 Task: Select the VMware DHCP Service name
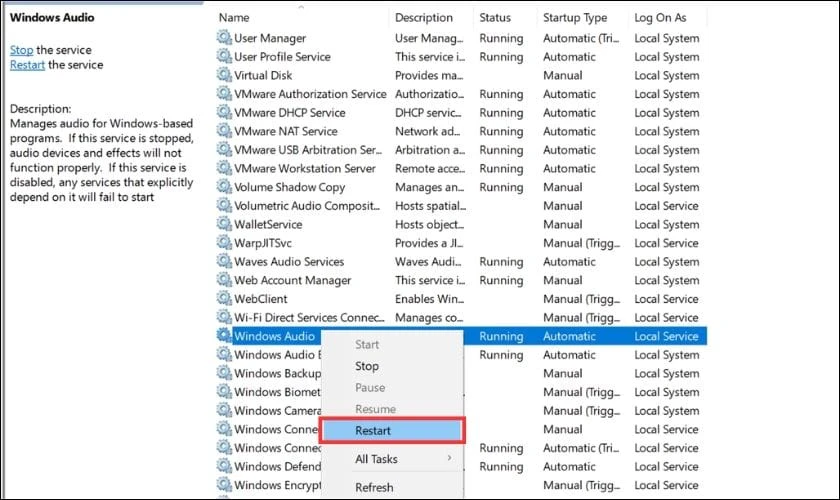tap(290, 113)
